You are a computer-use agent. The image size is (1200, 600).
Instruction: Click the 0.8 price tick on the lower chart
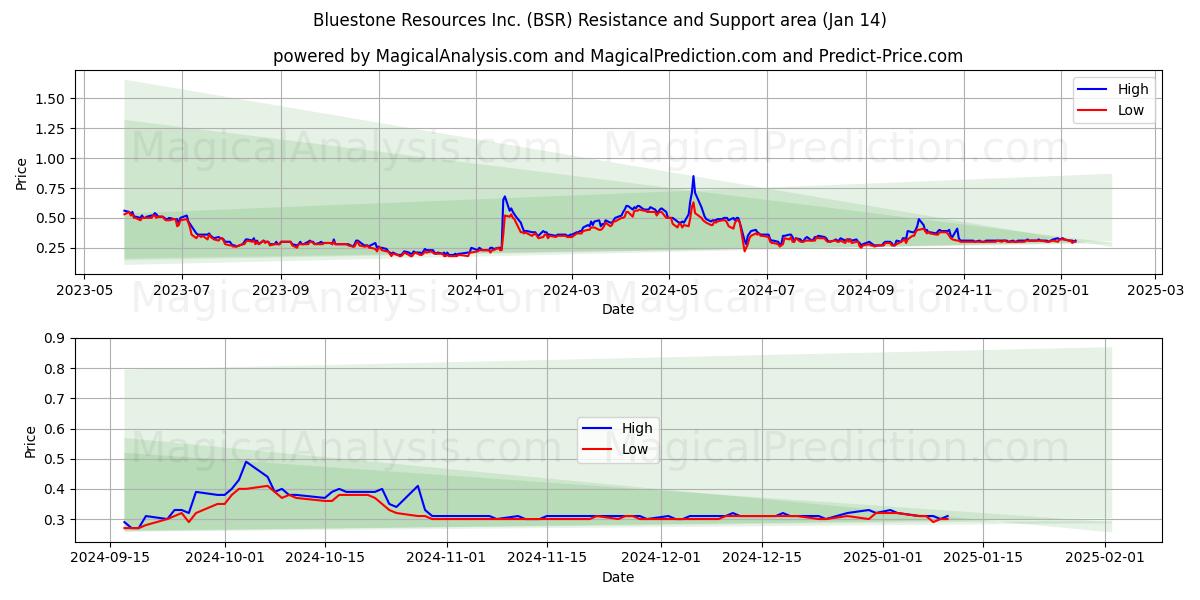(x=56, y=369)
